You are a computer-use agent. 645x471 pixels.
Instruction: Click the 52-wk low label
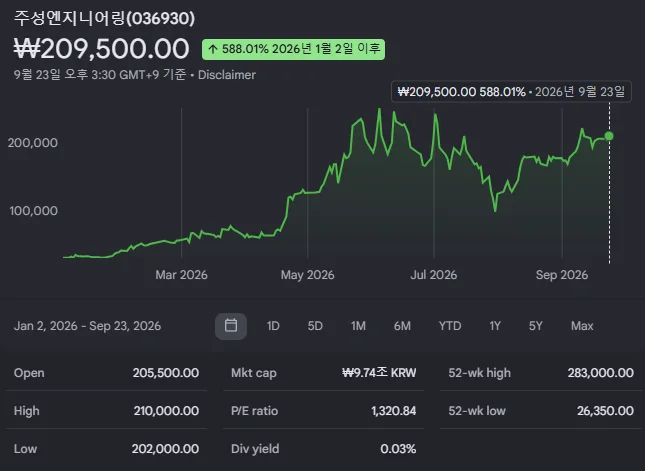click(477, 411)
